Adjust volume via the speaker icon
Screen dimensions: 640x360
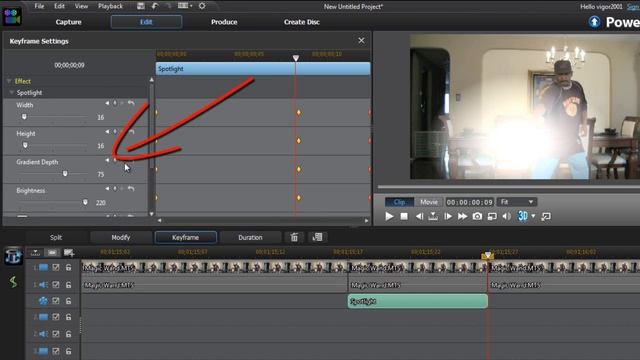click(x=506, y=216)
